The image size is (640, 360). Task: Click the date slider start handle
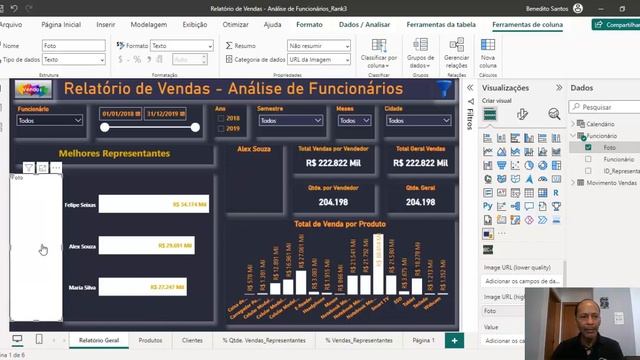pos(105,127)
